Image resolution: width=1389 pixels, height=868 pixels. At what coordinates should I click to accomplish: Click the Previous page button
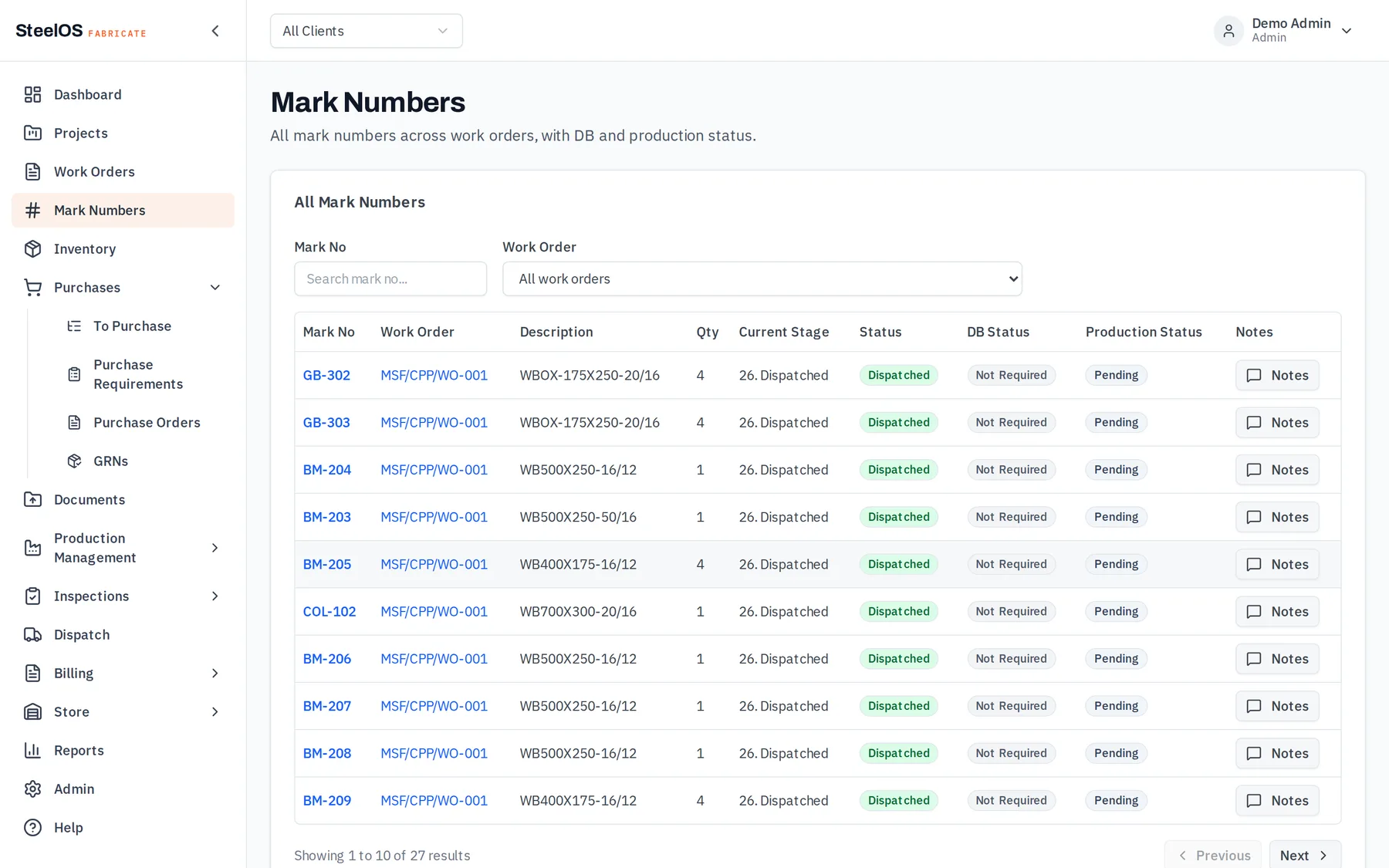(x=1213, y=855)
